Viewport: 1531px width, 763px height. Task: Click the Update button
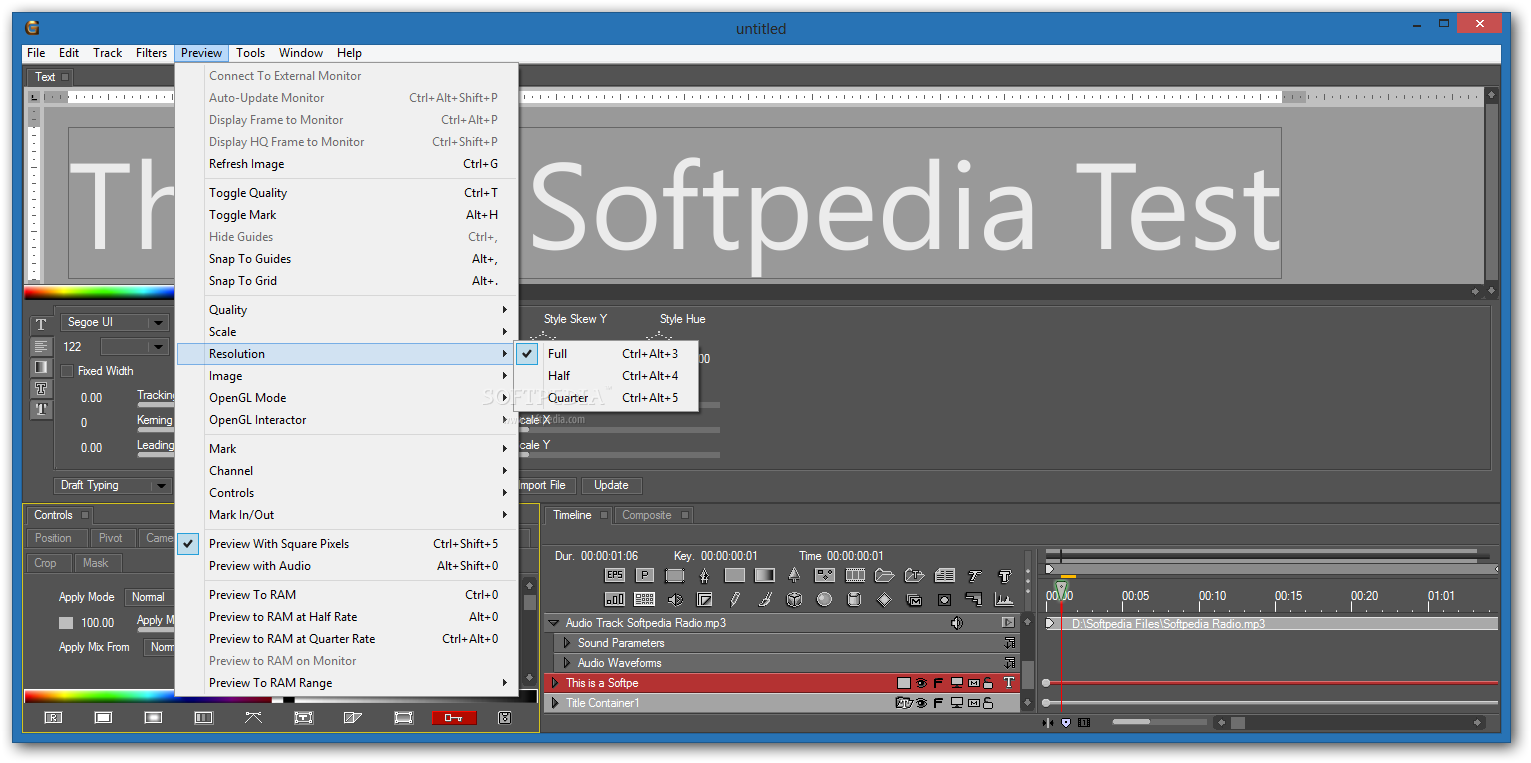point(611,485)
